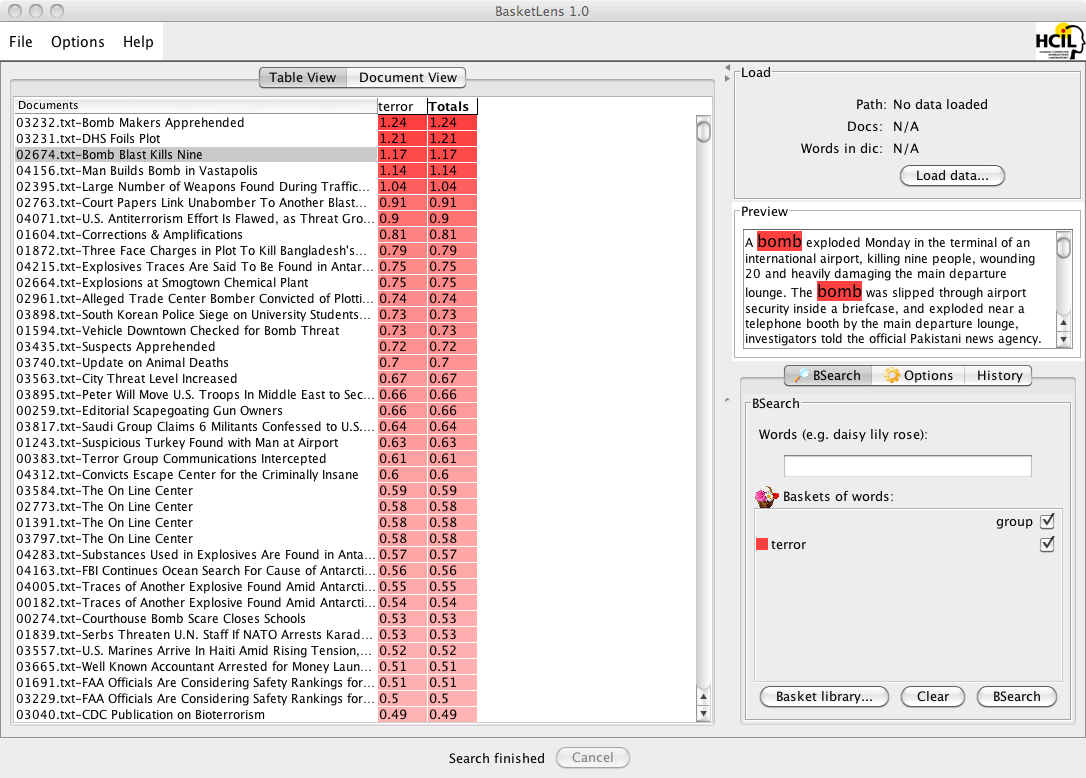Expand the left panel using the split-pane right arrow
This screenshot has height=778, width=1086.
[x=727, y=78]
